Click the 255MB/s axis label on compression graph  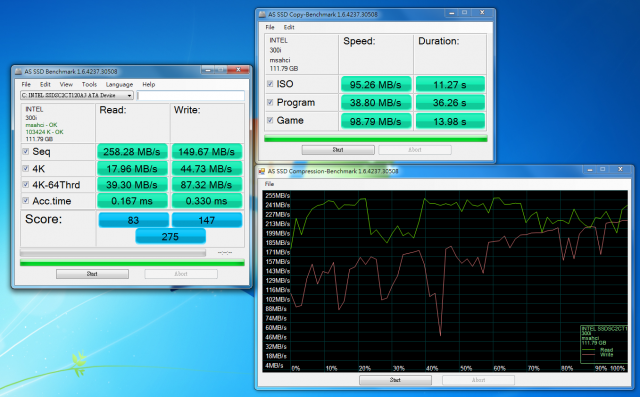[278, 195]
